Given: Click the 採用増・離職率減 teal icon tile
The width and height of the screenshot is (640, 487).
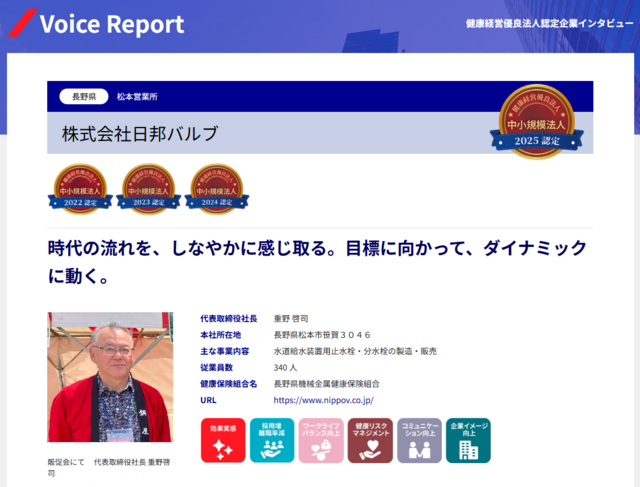Looking at the screenshot, I should point(271,440).
